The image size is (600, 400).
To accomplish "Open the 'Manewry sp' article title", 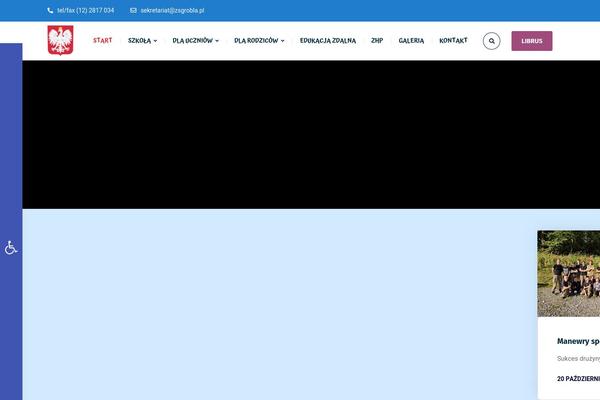I will [578, 341].
